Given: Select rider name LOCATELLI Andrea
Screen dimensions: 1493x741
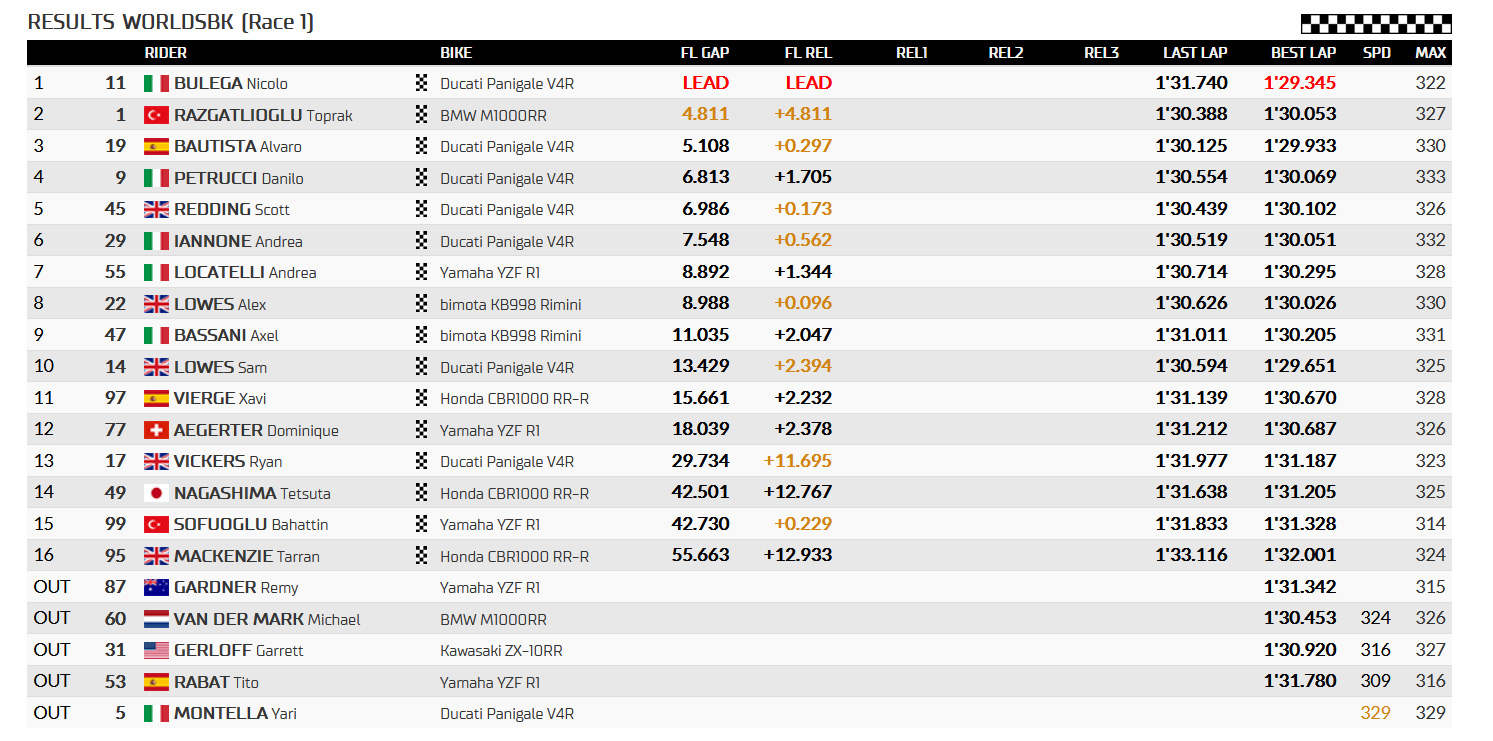Looking at the screenshot, I should (x=245, y=272).
